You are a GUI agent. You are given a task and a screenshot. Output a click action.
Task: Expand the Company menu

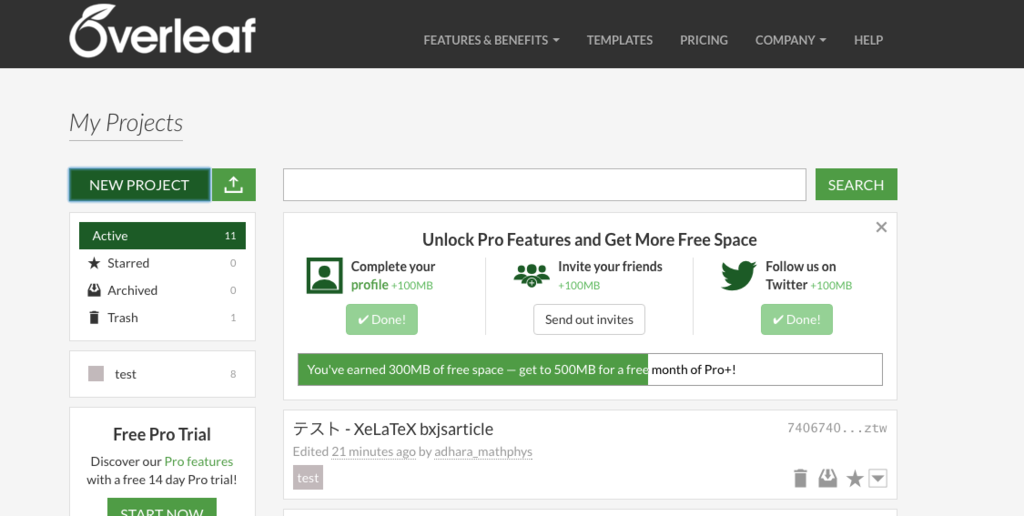pyautogui.click(x=791, y=40)
